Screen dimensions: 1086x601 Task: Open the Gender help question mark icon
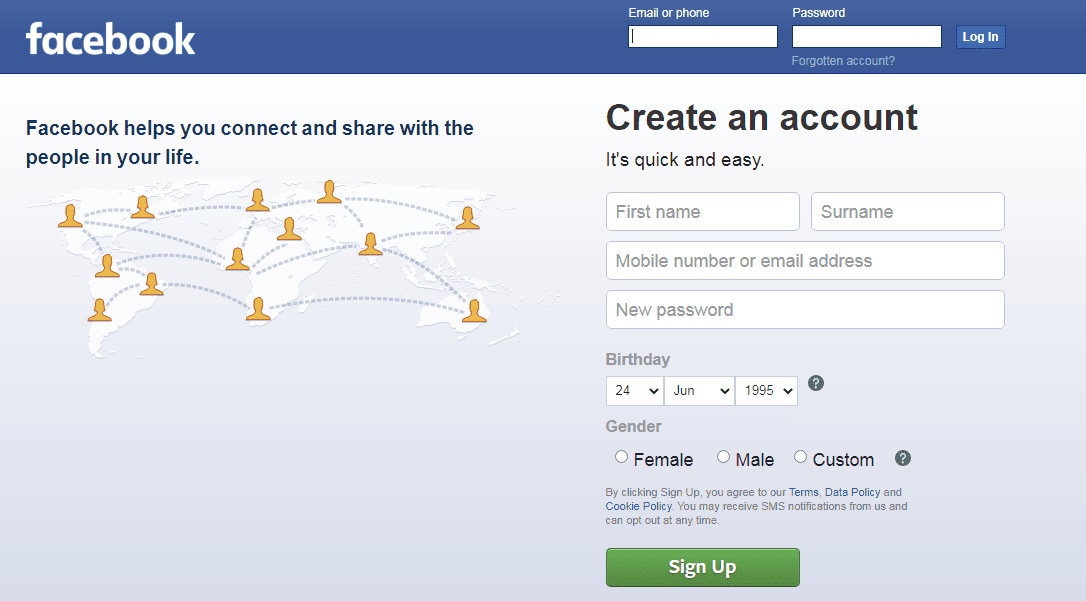point(902,458)
